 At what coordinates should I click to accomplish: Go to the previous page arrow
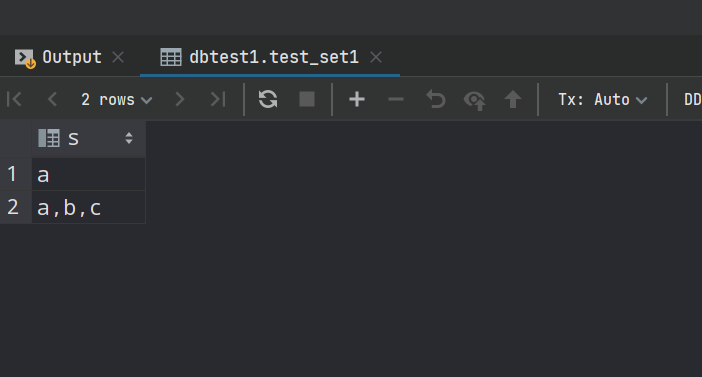52,99
